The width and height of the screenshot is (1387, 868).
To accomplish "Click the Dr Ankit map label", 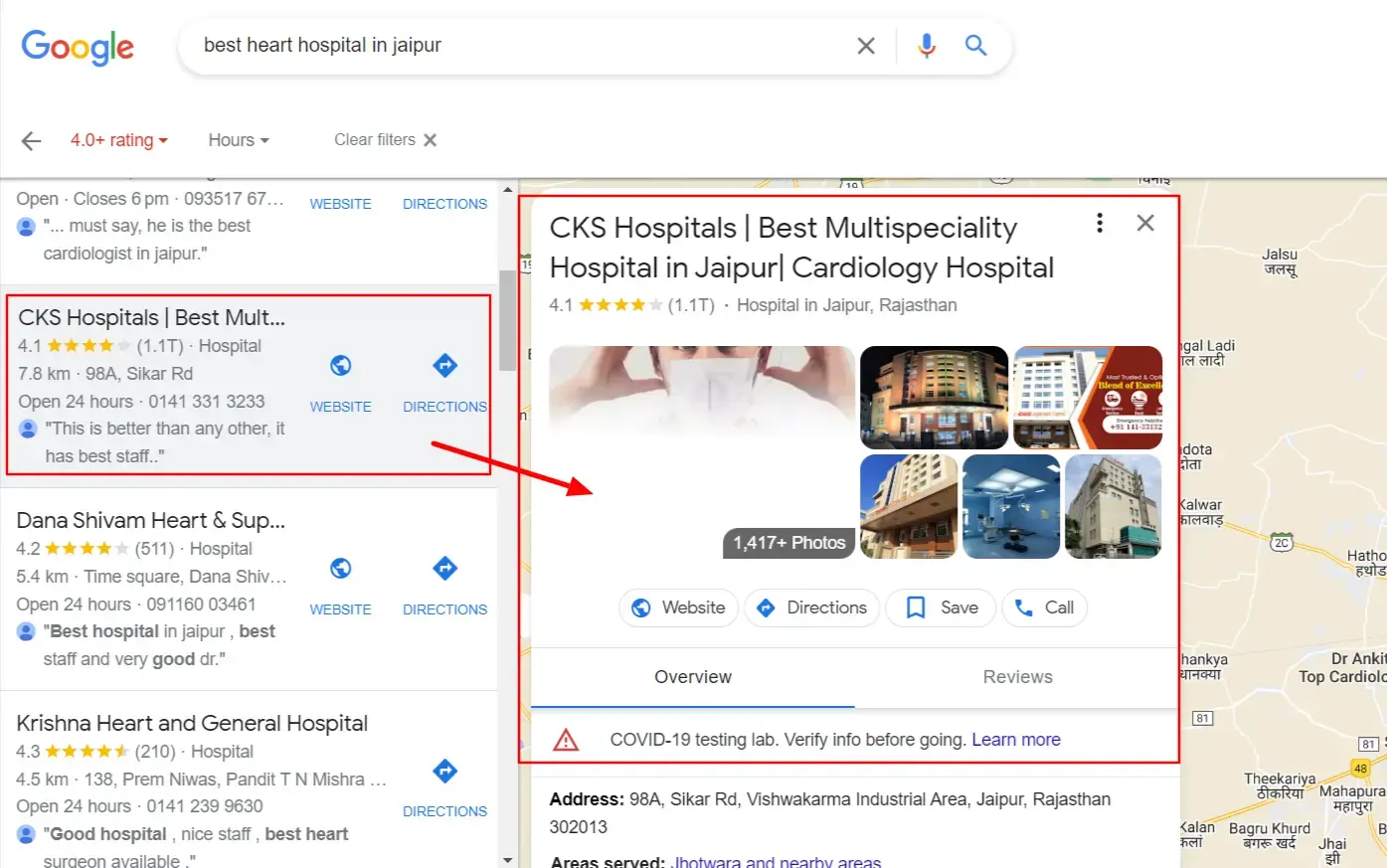I will 1344,667.
